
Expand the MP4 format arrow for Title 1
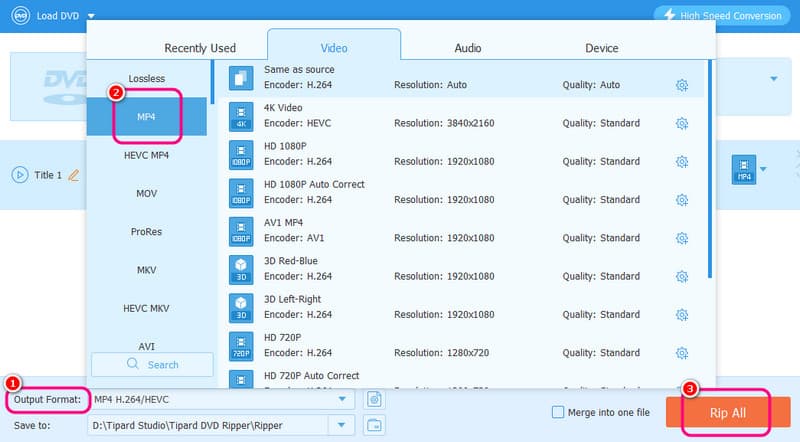tap(763, 169)
